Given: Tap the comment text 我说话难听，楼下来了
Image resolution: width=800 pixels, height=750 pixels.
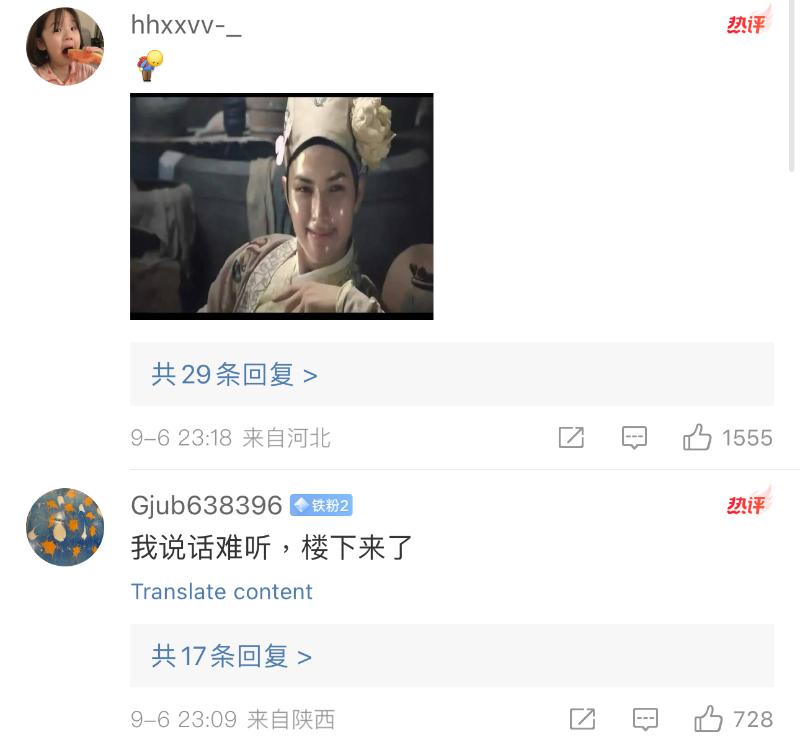Looking at the screenshot, I should (271, 547).
